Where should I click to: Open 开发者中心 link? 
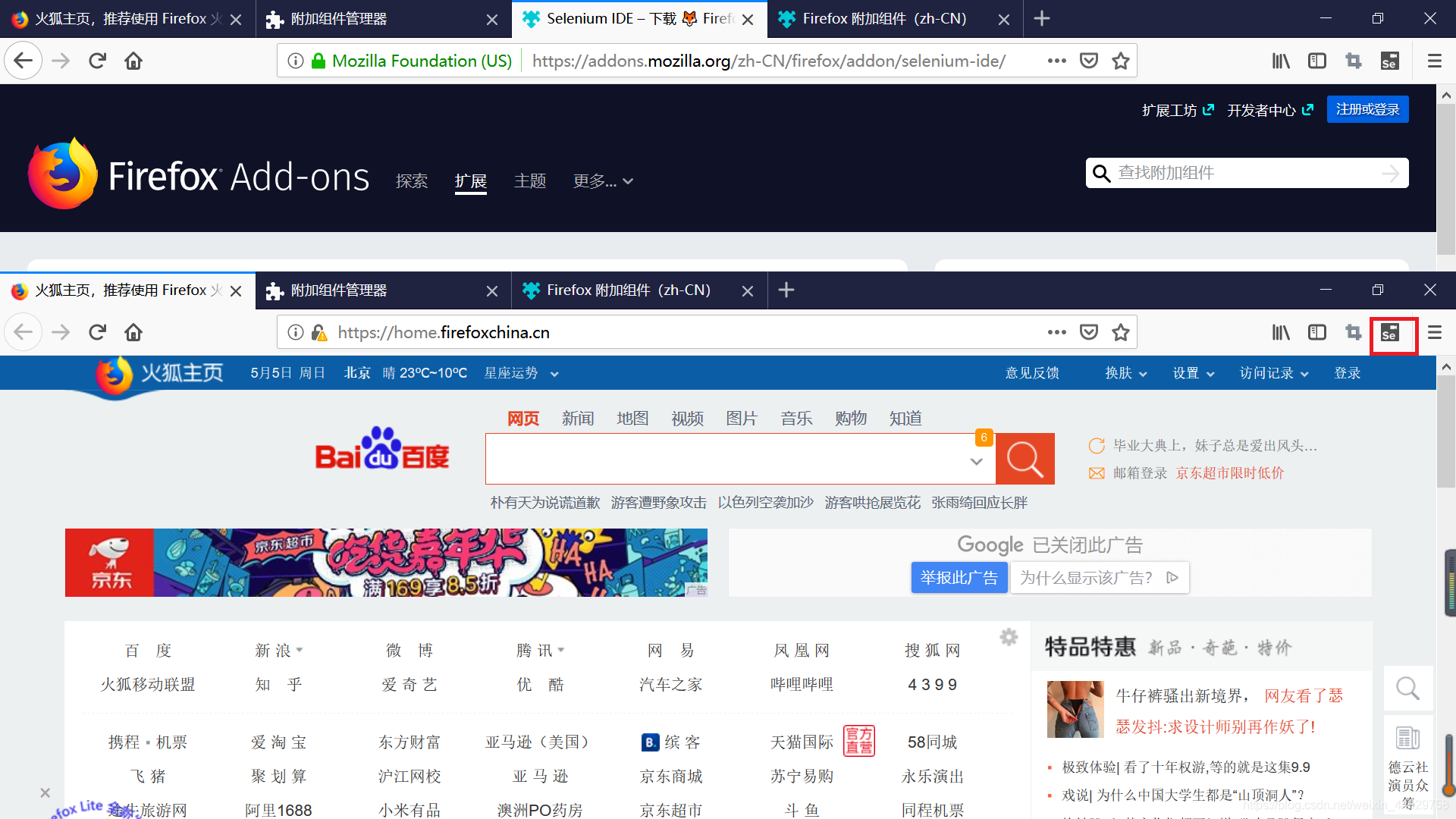click(x=1270, y=111)
